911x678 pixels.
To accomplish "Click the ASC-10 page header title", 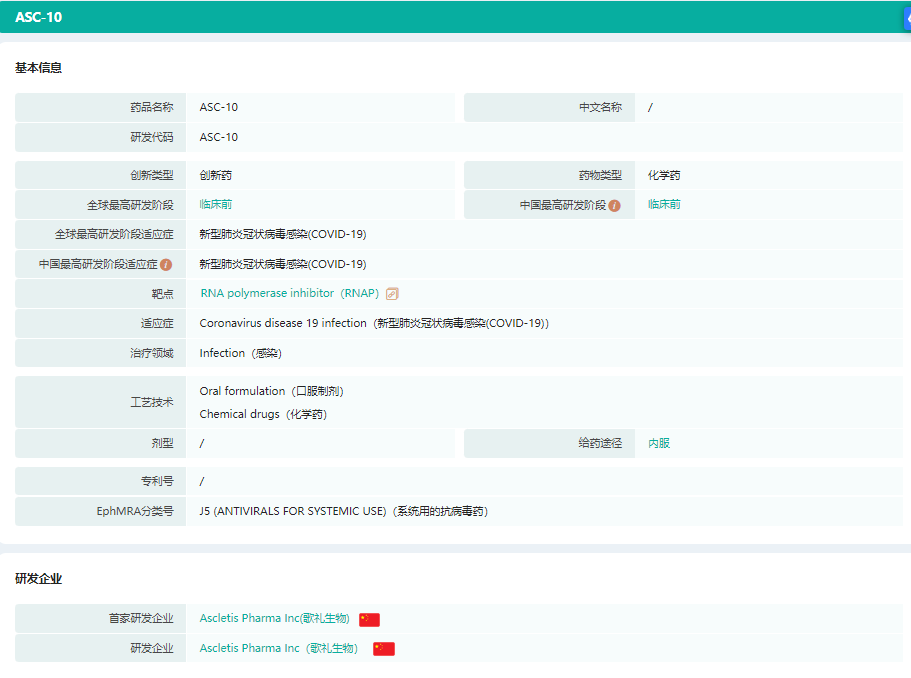I will (x=38, y=18).
